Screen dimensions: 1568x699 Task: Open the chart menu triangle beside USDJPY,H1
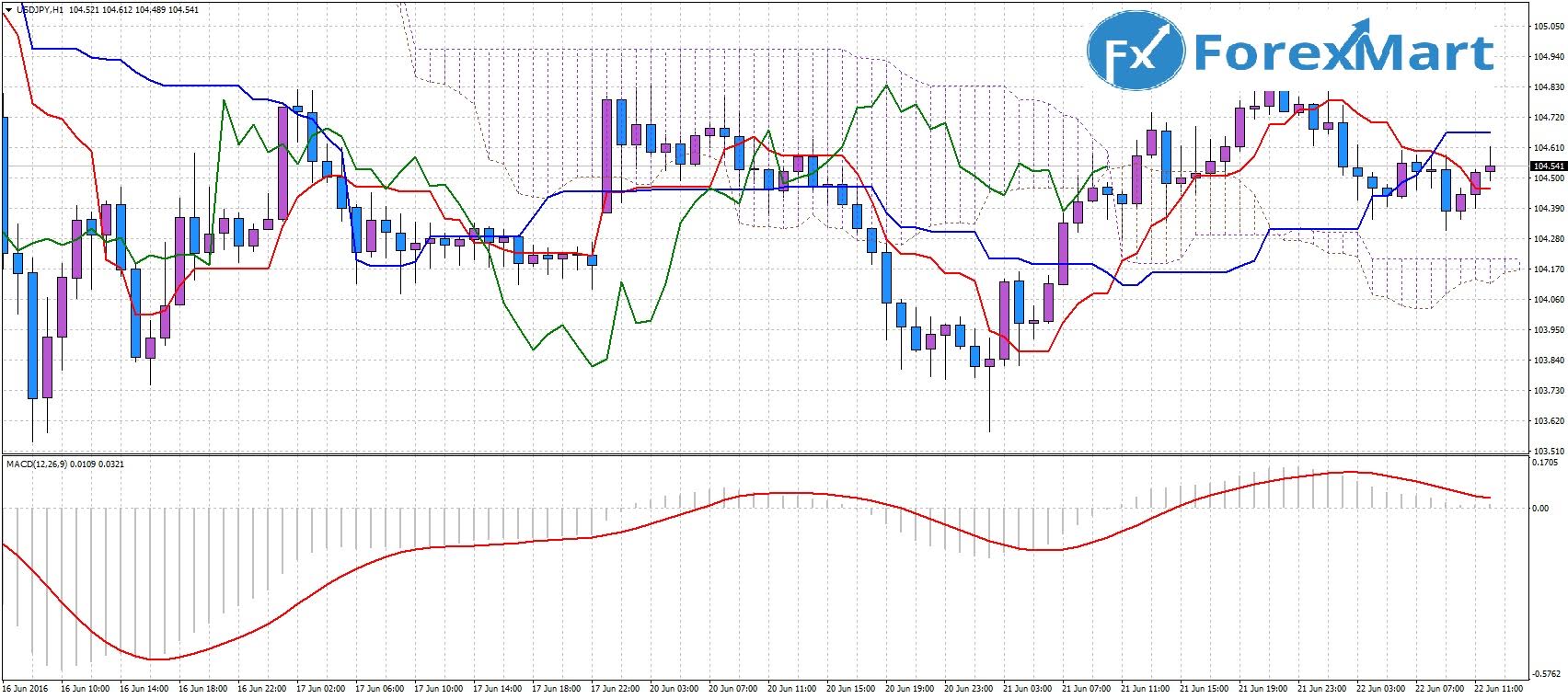point(8,9)
